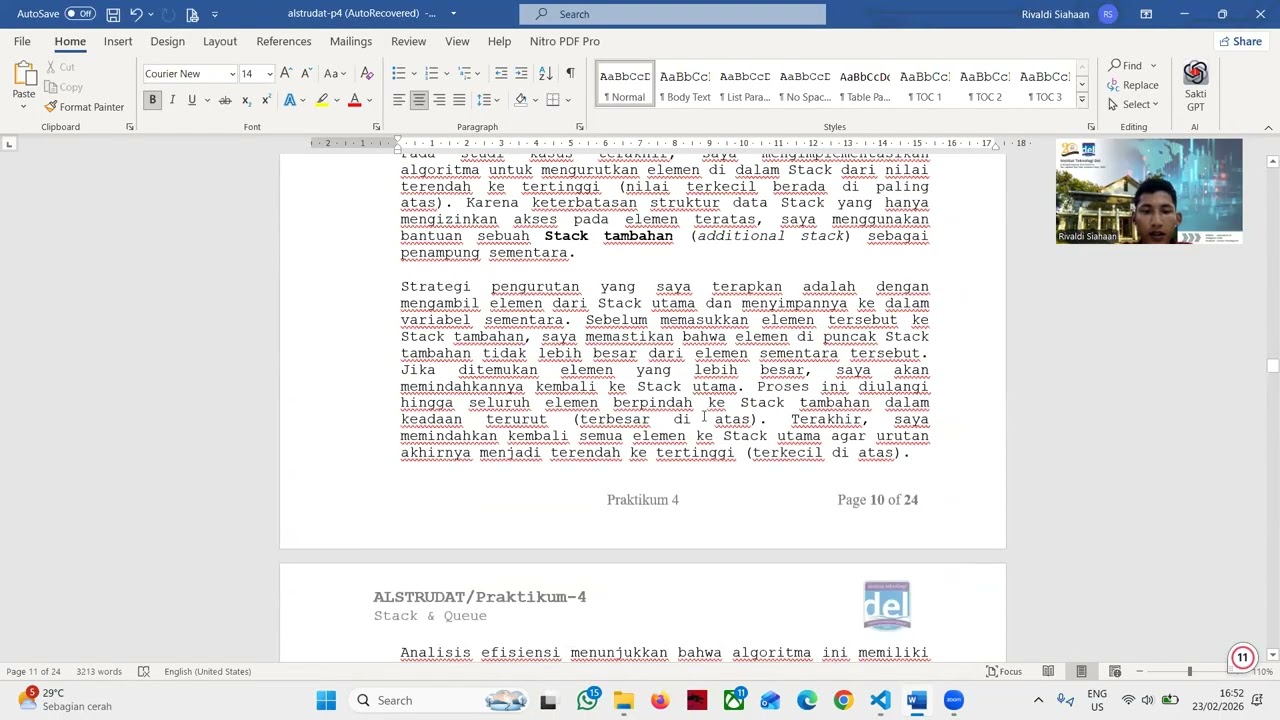Switch to Read Mode view icon
Viewport: 1280px width, 720px height.
(1048, 671)
